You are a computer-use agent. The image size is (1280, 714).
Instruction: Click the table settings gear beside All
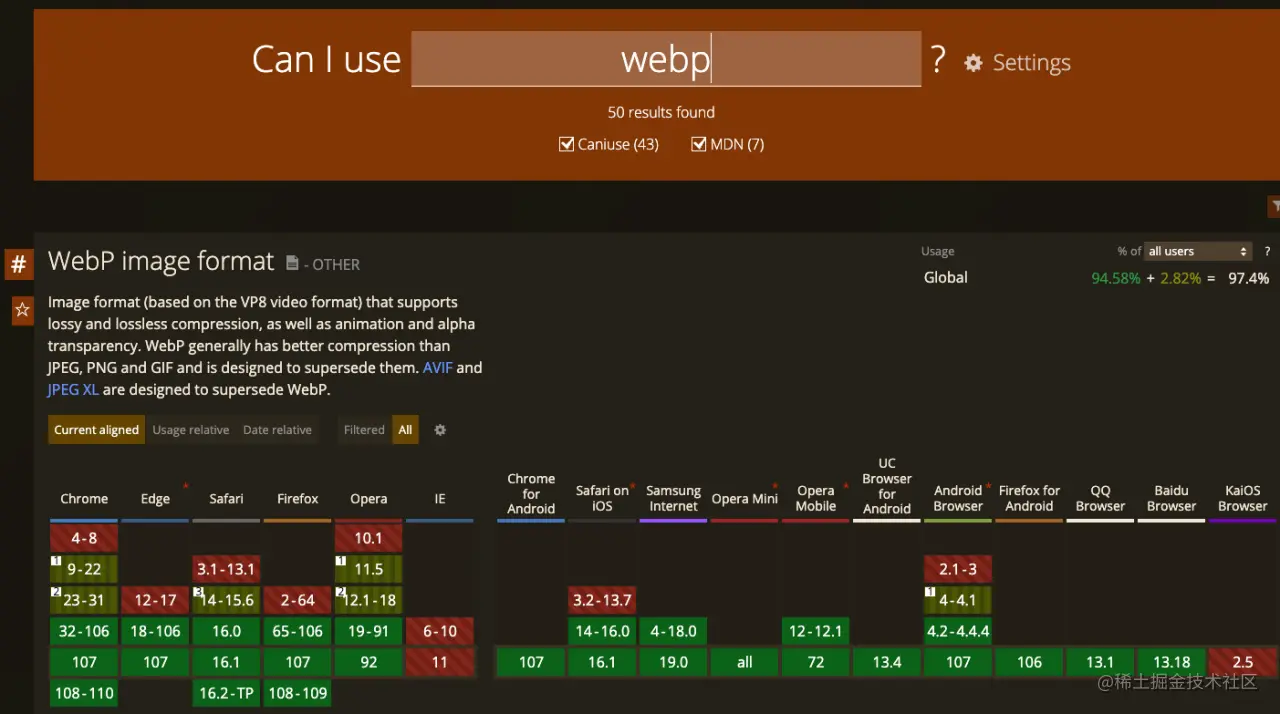pos(440,430)
